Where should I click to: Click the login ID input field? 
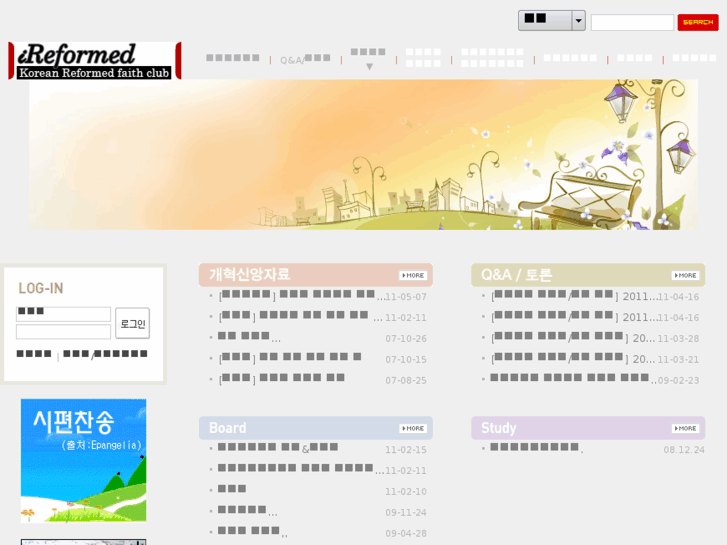(x=64, y=314)
